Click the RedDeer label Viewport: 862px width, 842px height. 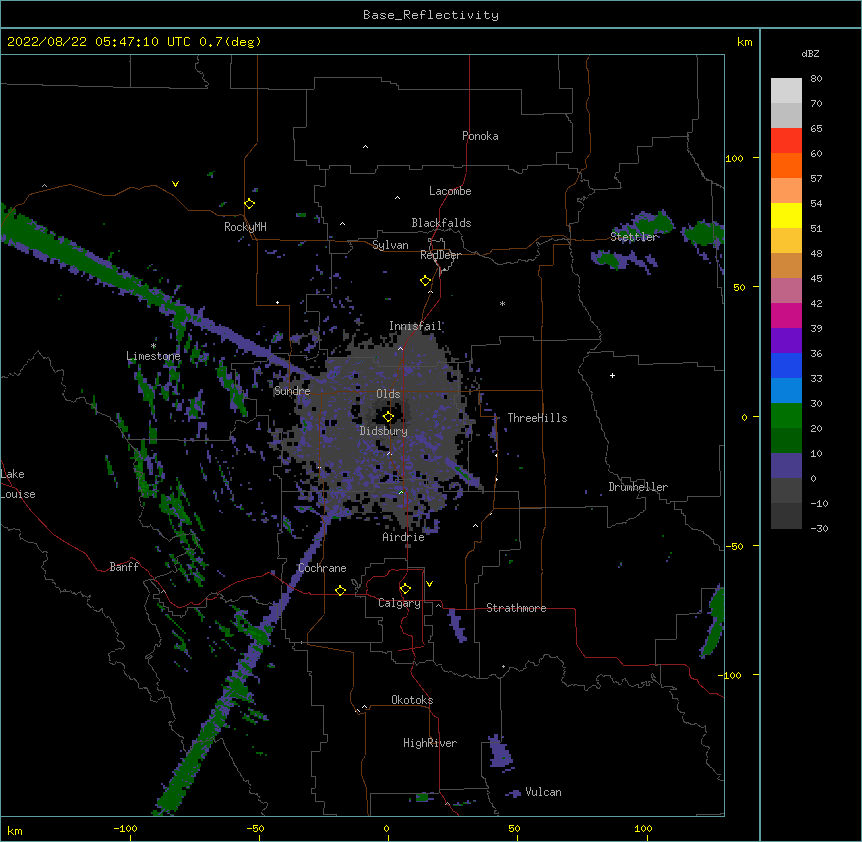click(440, 255)
